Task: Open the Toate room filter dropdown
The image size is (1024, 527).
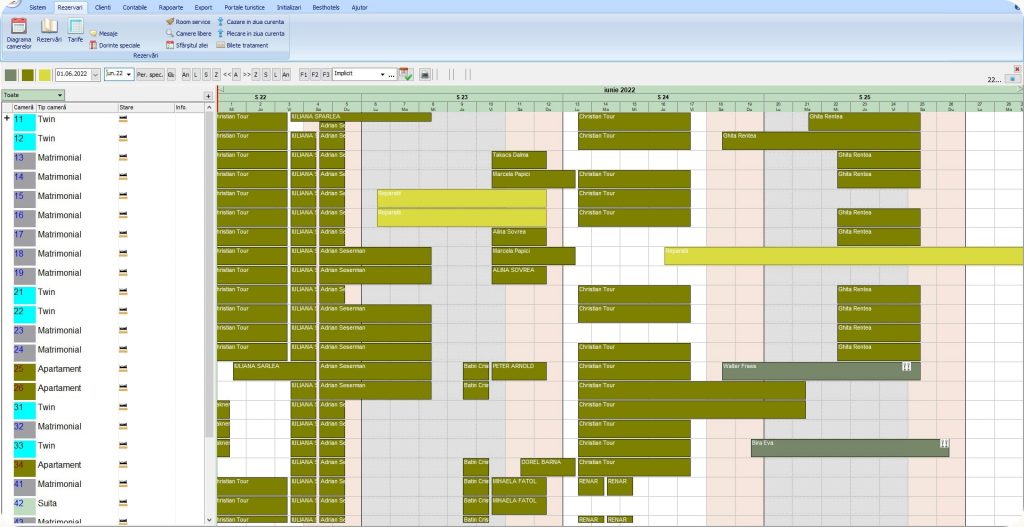Action: tap(60, 96)
